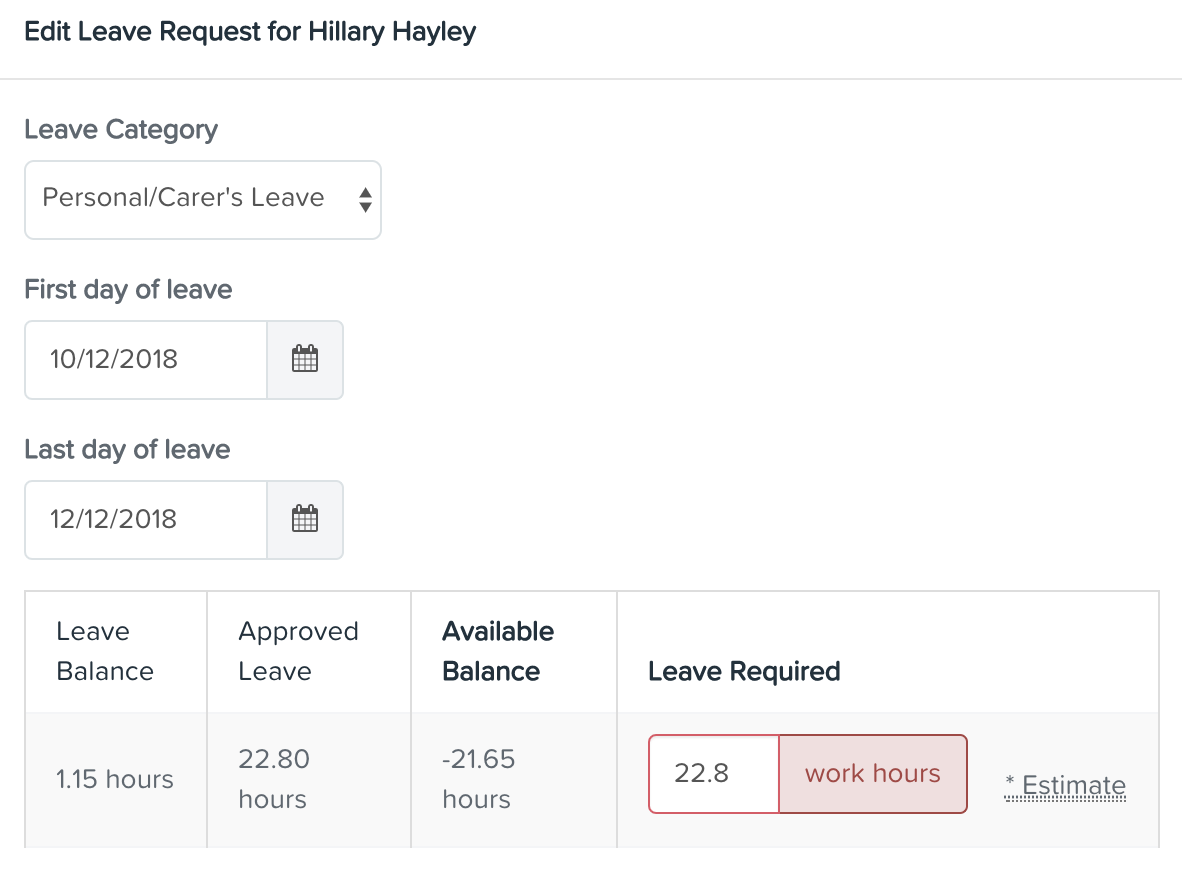Click the dropdown arrows beside Personal/Carer's Leave
The image size is (1182, 872).
point(366,200)
